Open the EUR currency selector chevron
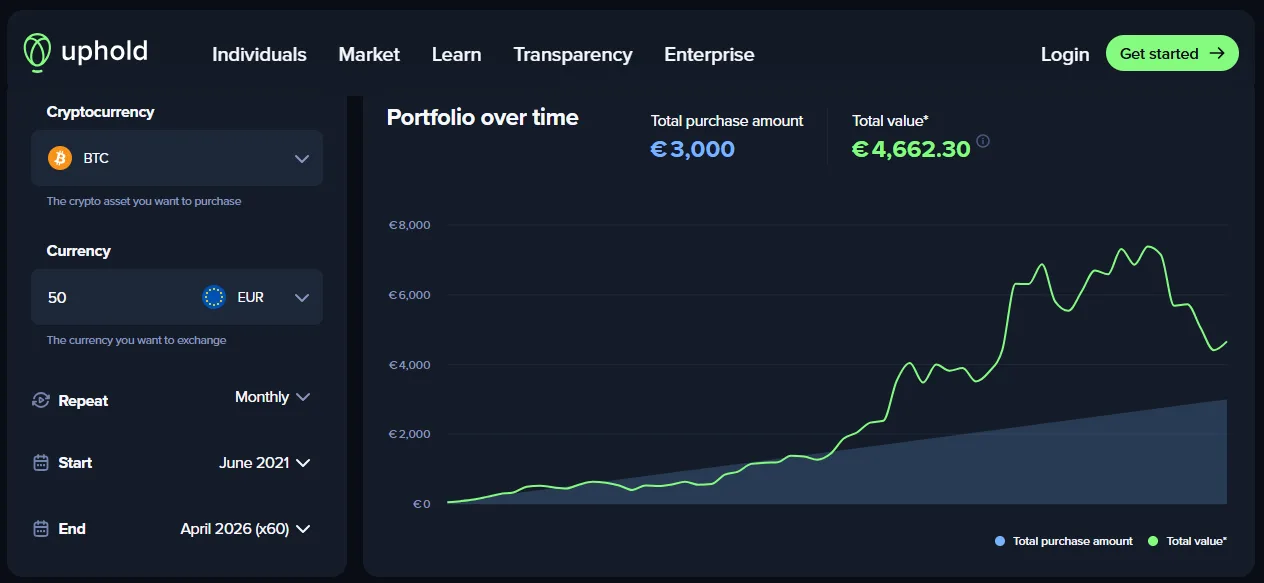 302,298
